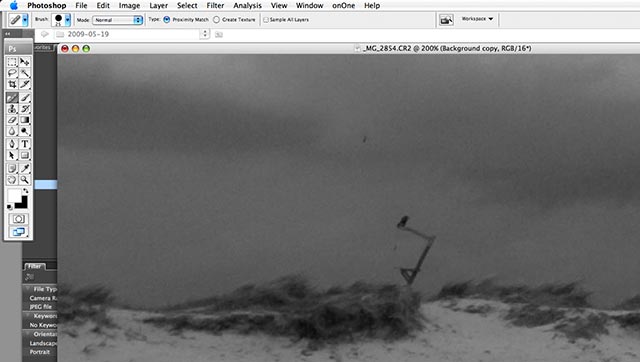Open the Edit menu
Viewport: 640px width, 362px height.
tap(103, 6)
